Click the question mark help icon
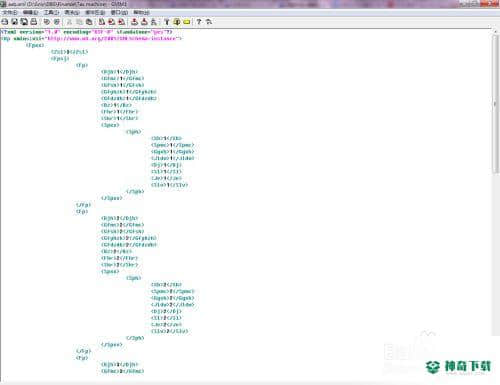 point(199,22)
